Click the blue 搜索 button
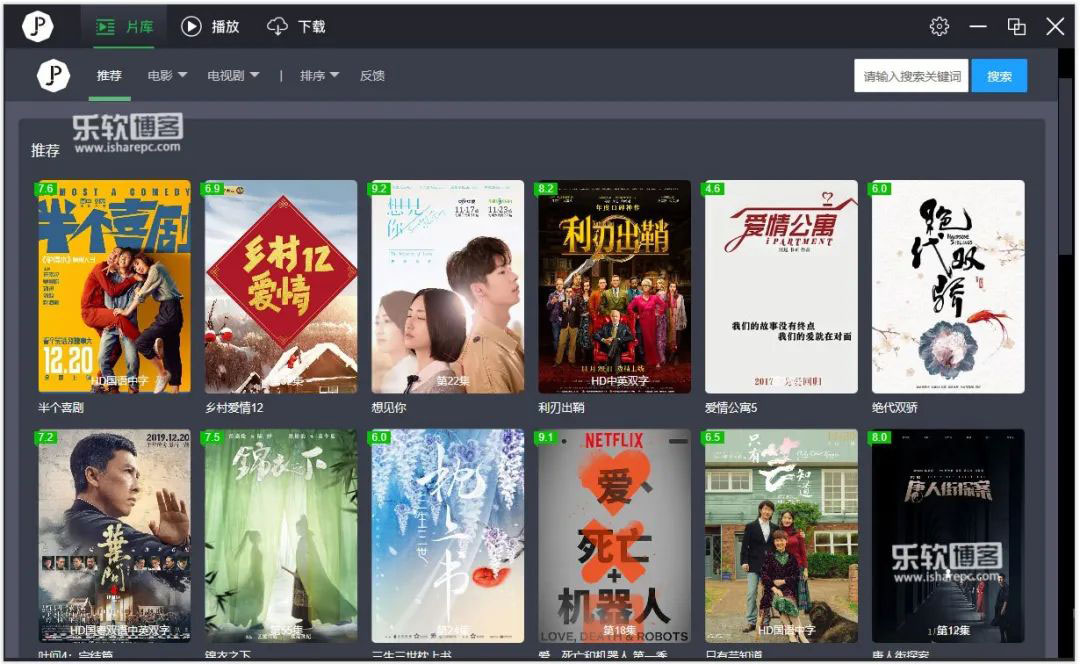The width and height of the screenshot is (1080, 664). click(x=999, y=76)
